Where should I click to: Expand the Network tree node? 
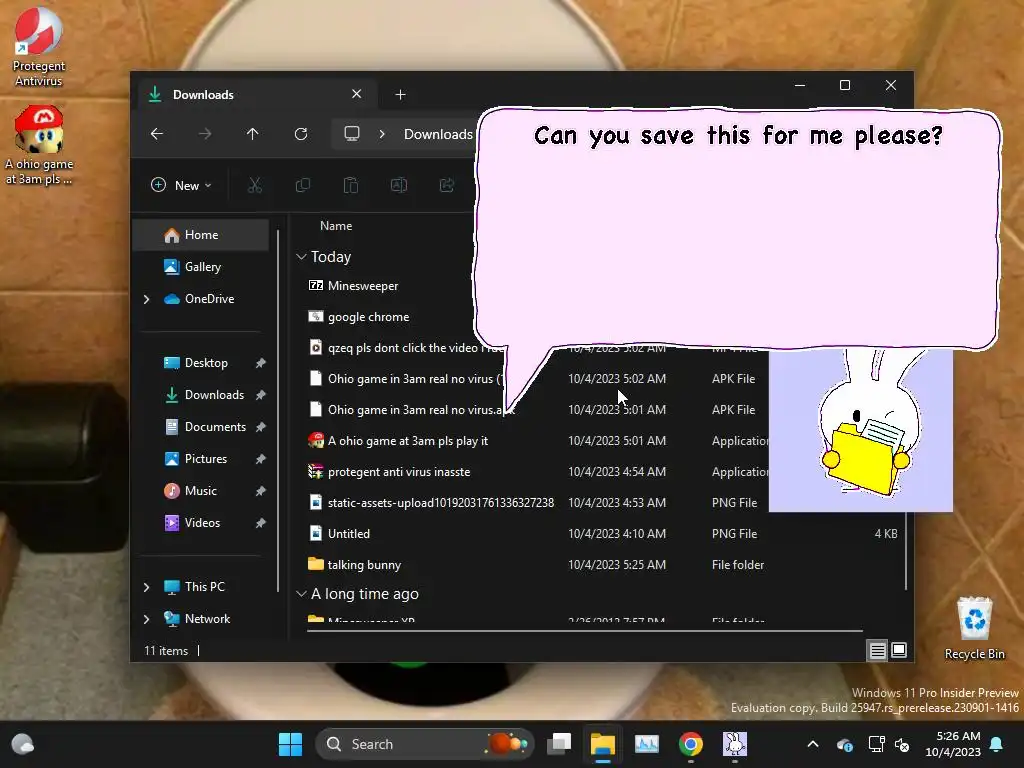point(146,619)
